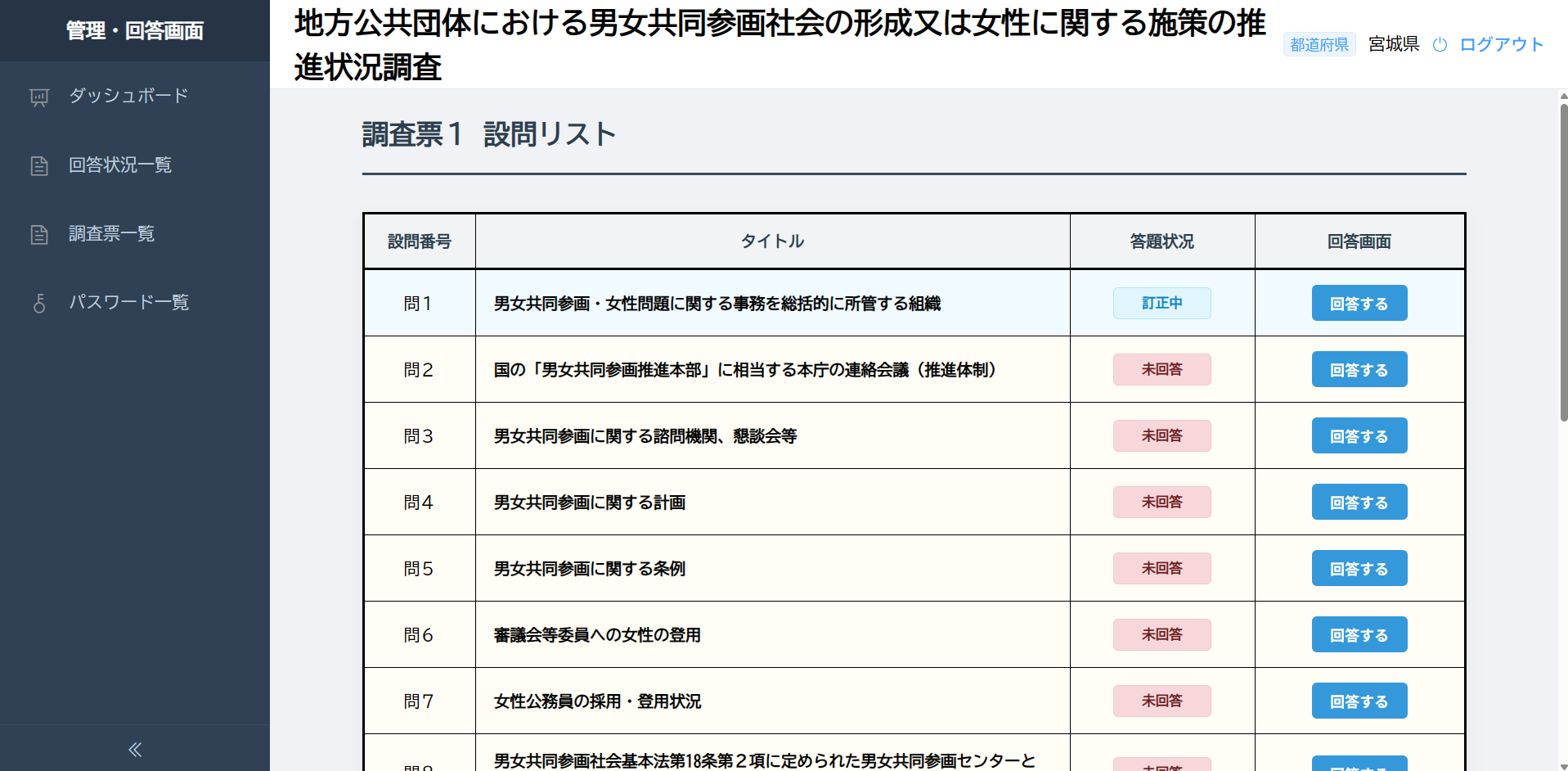Click 回答する for 男女共同参画に関する計画
The image size is (1568, 771).
(1359, 502)
